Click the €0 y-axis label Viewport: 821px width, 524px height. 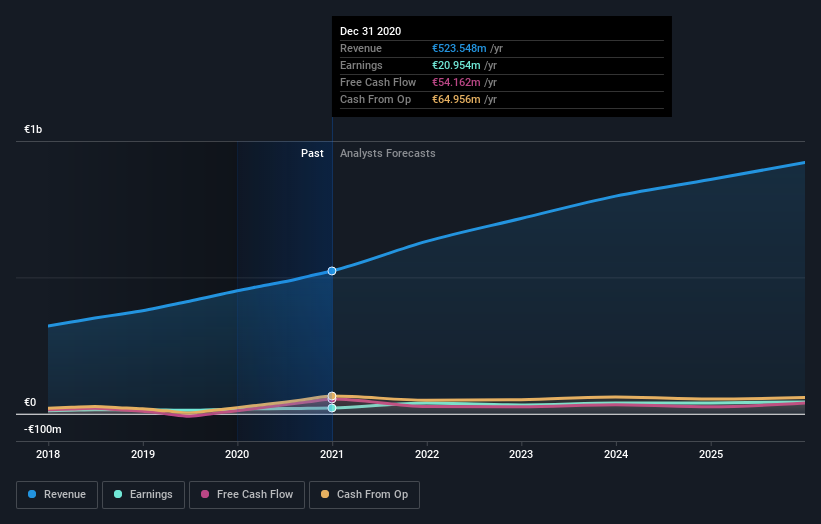click(x=30, y=402)
